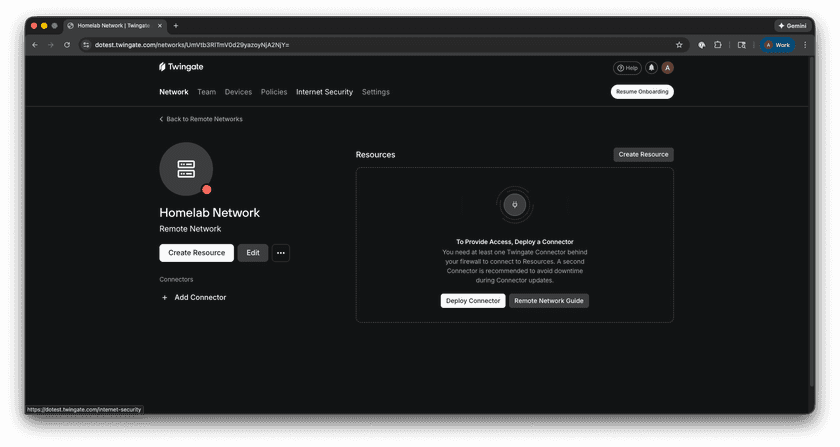Open Chrome three-dot menu

[805, 45]
